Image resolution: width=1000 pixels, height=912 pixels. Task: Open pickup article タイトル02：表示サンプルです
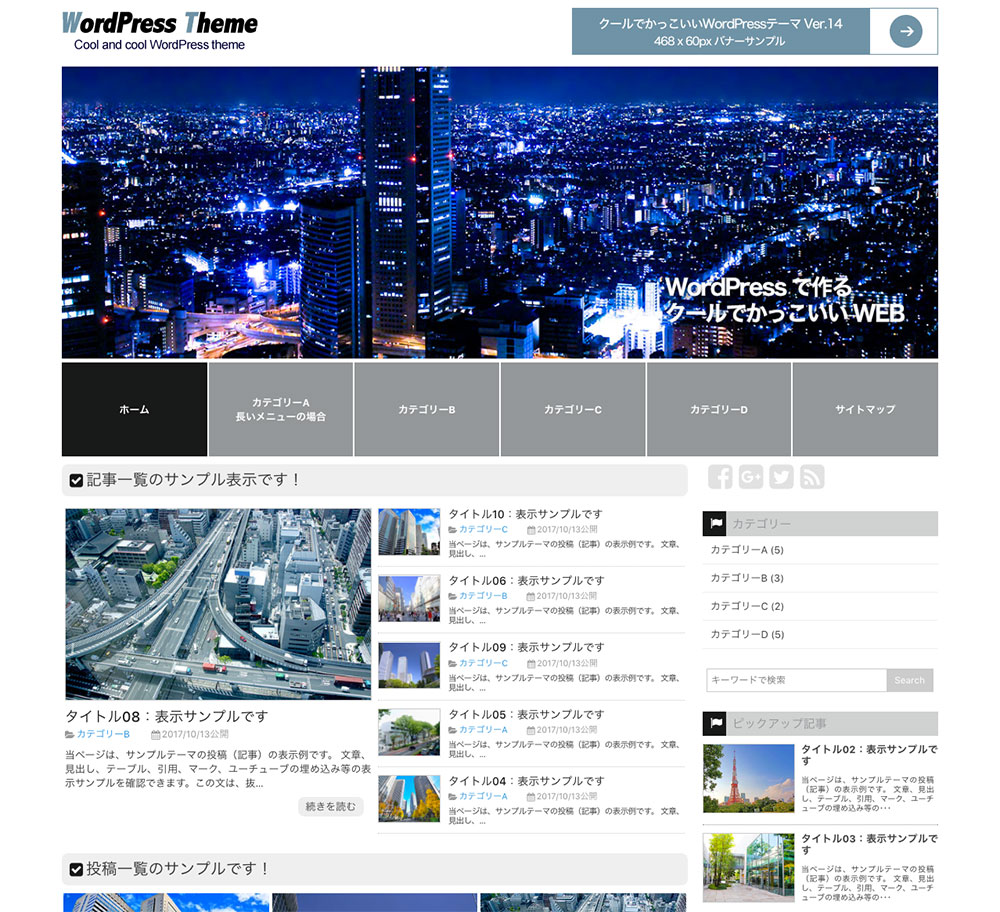(869, 755)
